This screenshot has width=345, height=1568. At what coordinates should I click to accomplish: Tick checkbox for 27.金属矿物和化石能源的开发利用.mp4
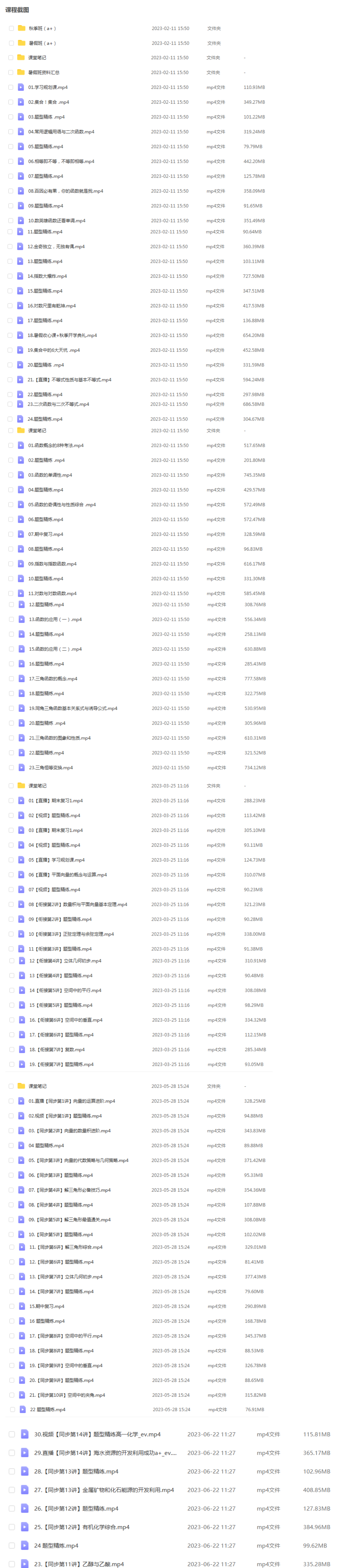click(12, 1490)
